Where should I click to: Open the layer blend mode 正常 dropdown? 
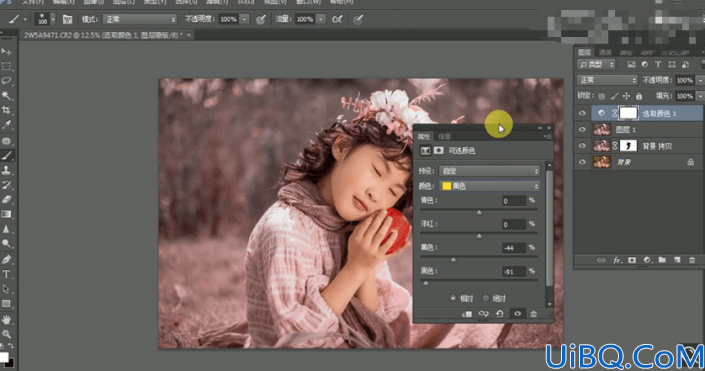pyautogui.click(x=607, y=80)
